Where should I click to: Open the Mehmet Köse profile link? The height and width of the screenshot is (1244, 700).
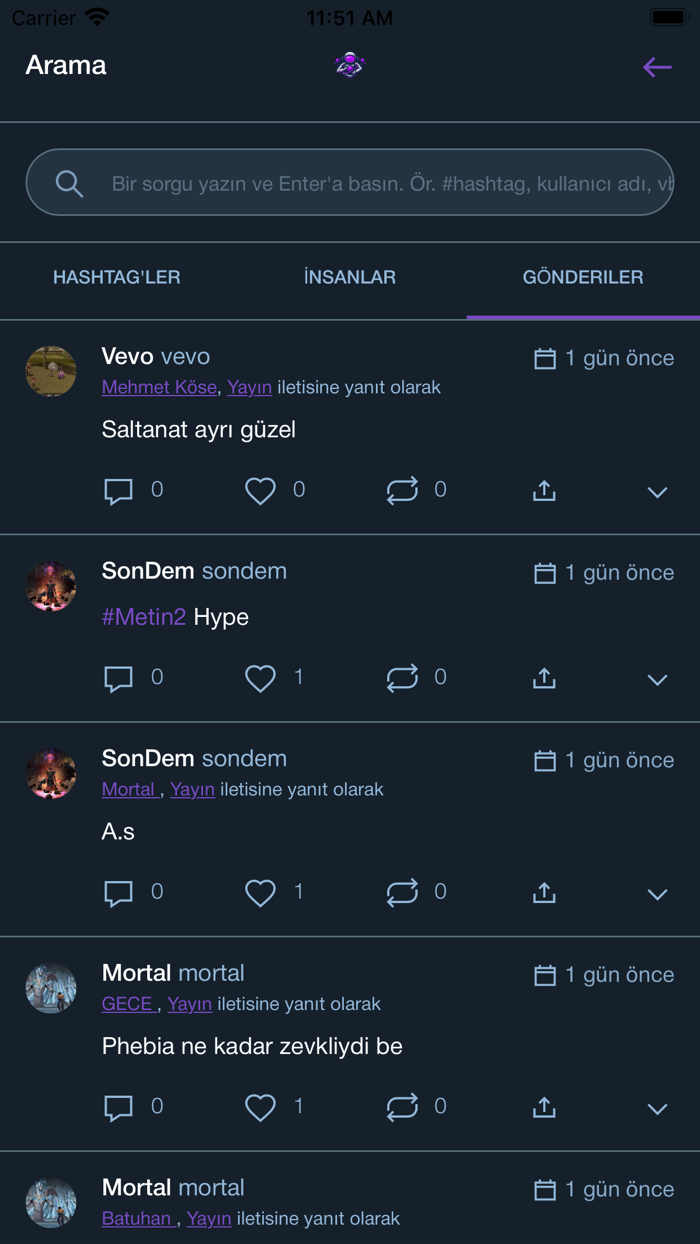coord(159,387)
